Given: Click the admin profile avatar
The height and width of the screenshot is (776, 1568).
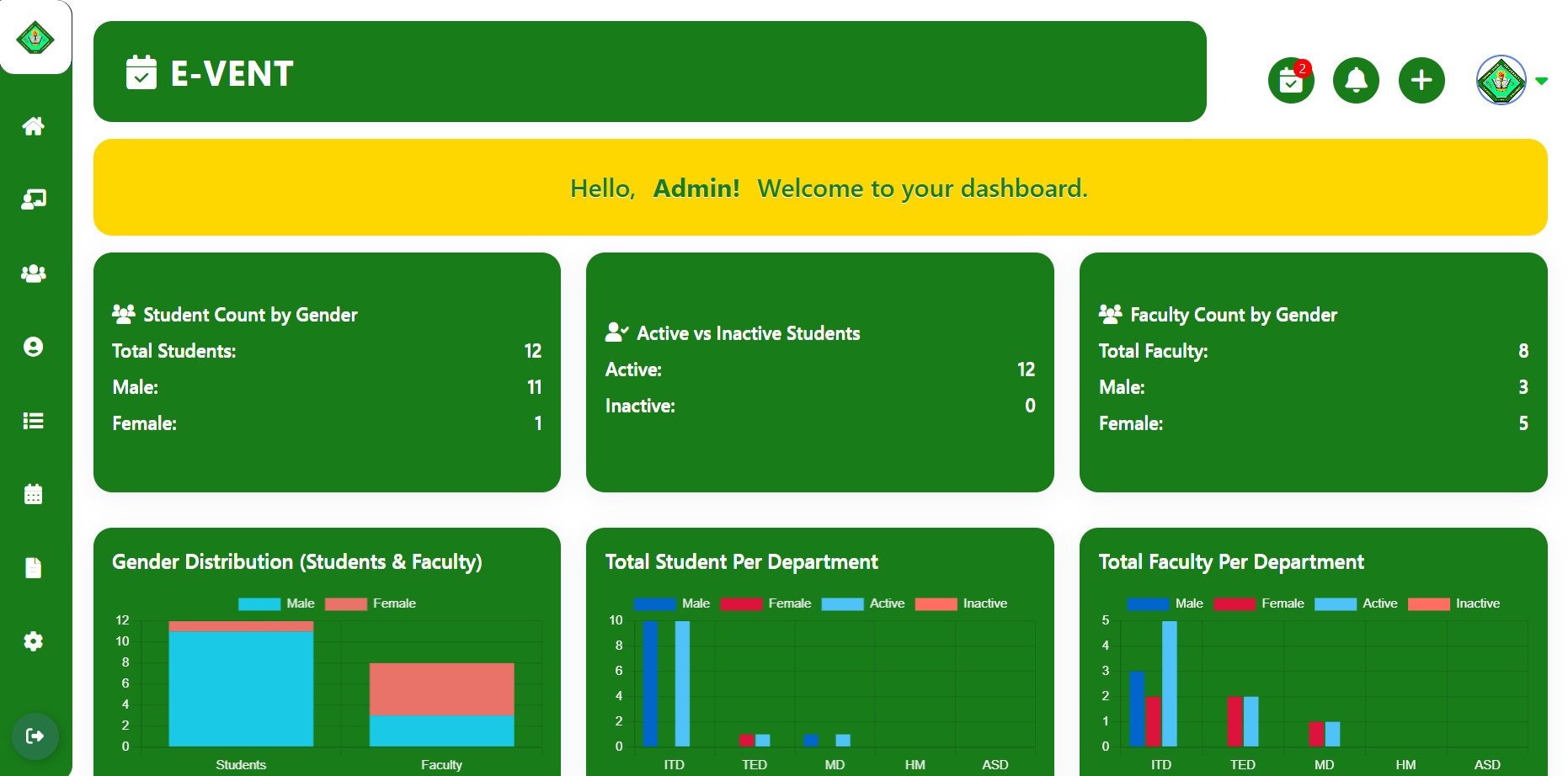Looking at the screenshot, I should [1501, 81].
